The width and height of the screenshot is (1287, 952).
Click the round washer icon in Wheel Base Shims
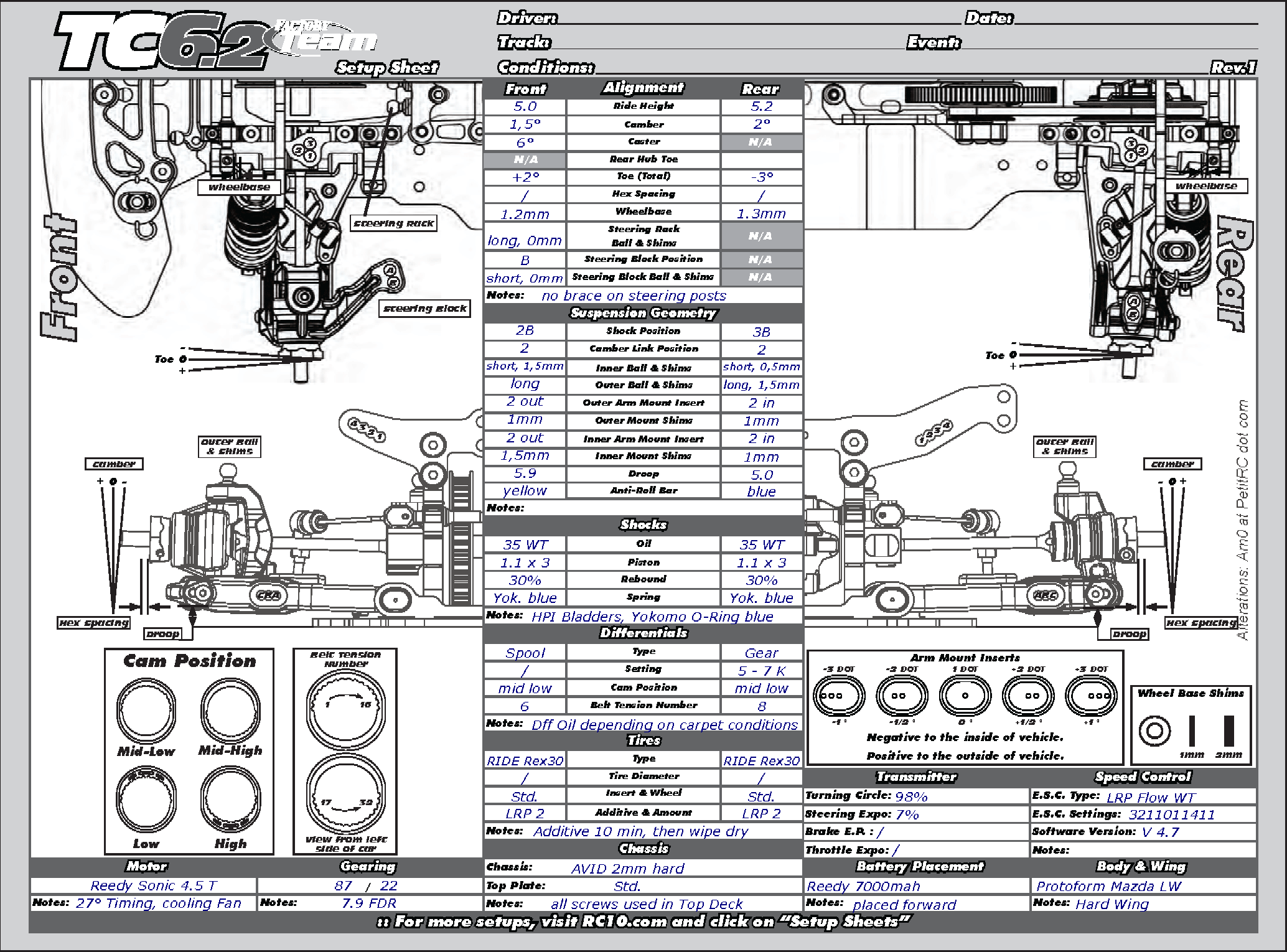(x=1154, y=730)
